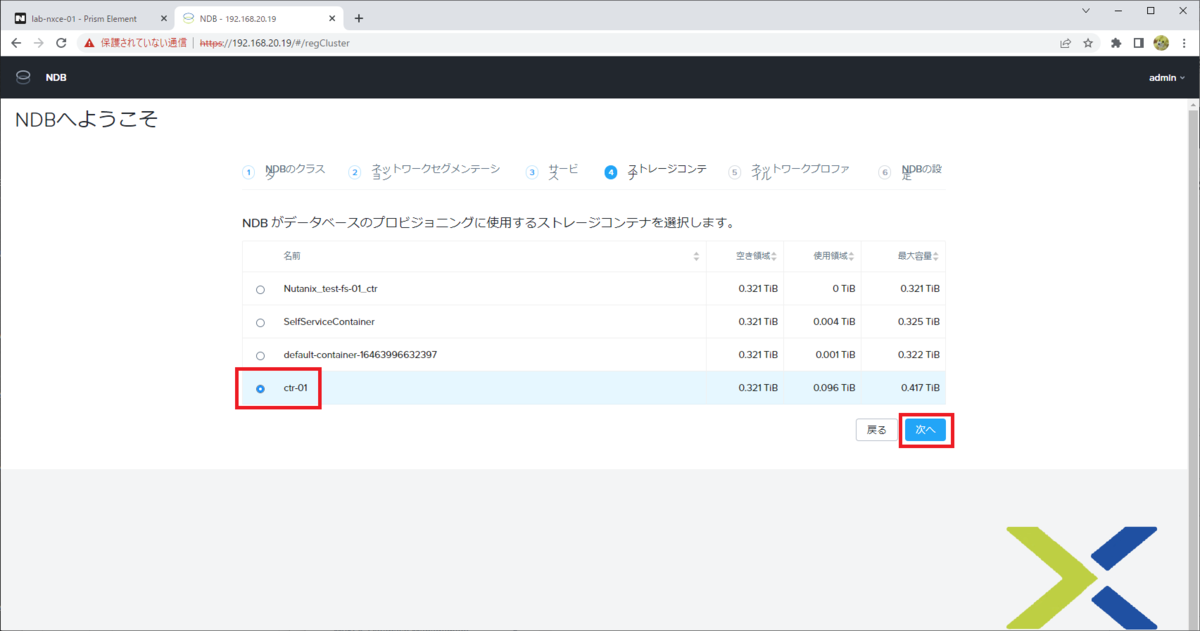Go to wizard step 5 ネットワークプロファイル
The width and height of the screenshot is (1200, 631).
pyautogui.click(x=789, y=171)
